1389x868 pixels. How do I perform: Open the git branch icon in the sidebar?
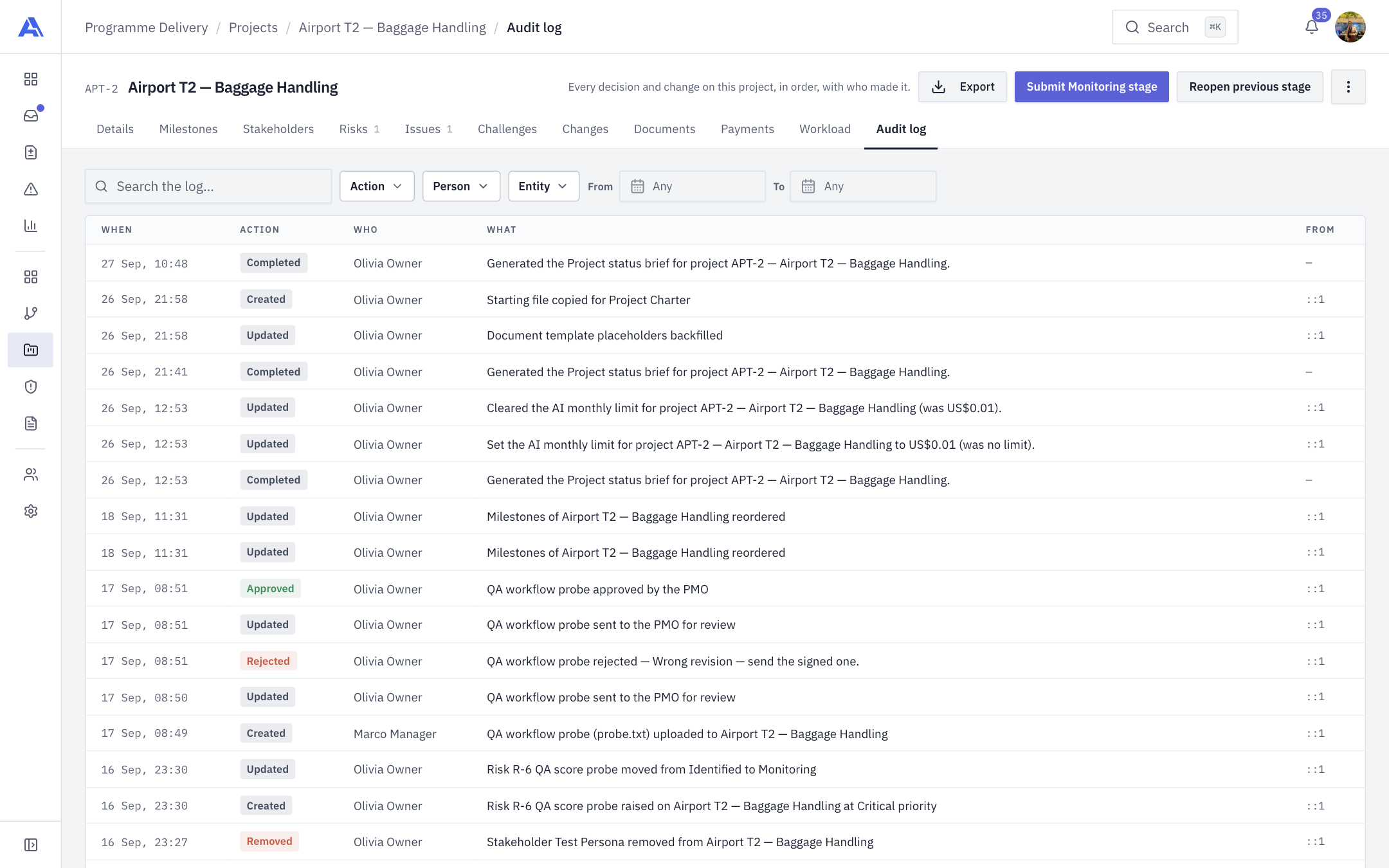[30, 313]
